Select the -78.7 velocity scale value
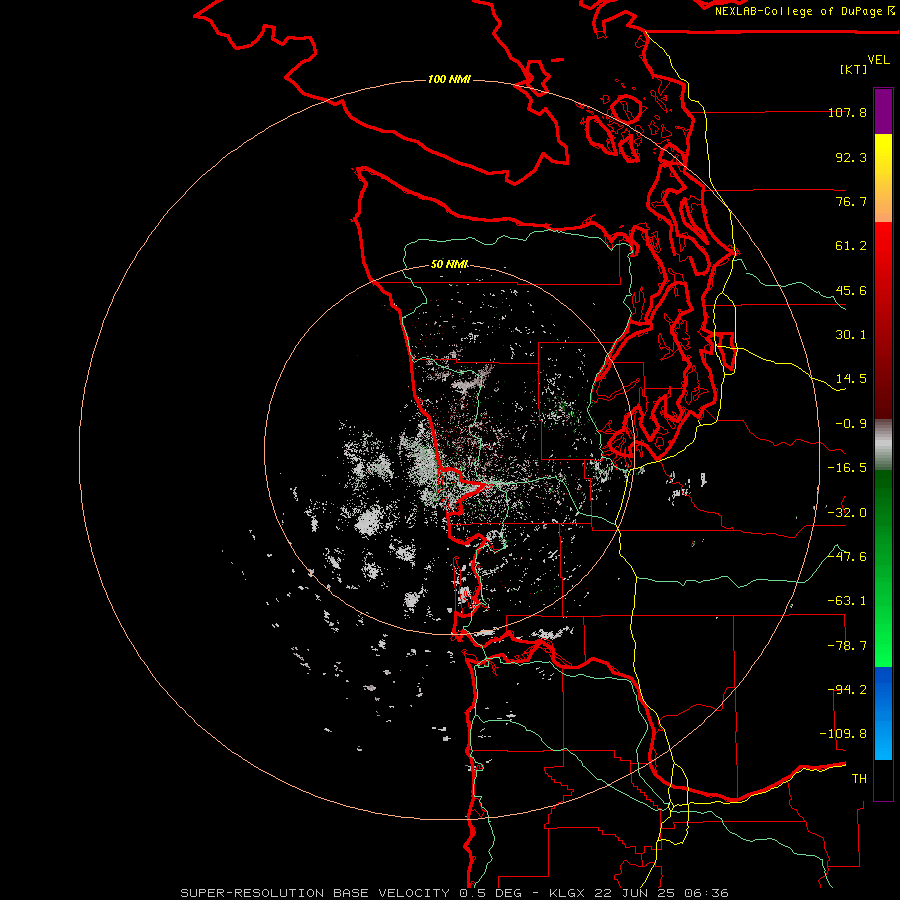The height and width of the screenshot is (900, 900). pyautogui.click(x=847, y=646)
